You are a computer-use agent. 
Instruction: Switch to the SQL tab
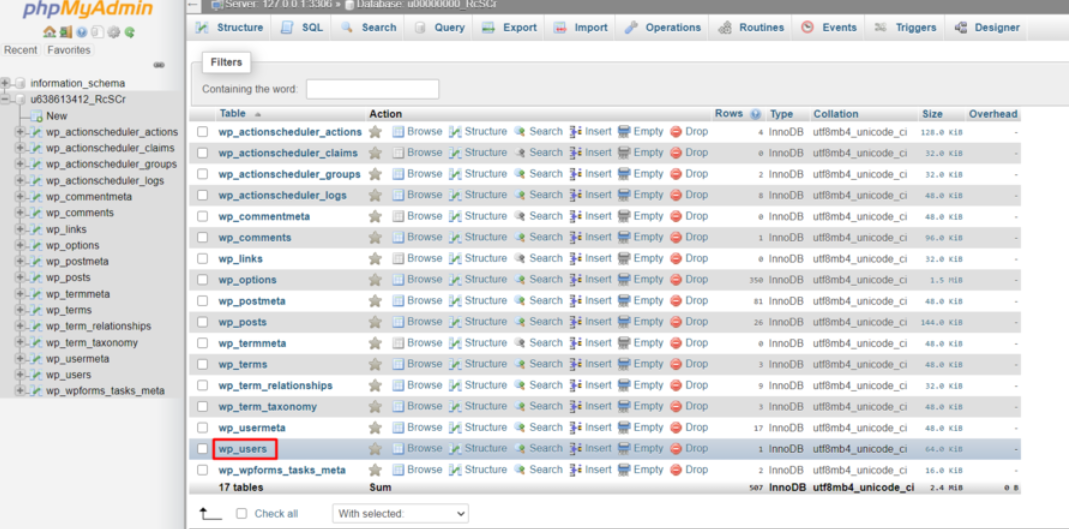point(301,28)
